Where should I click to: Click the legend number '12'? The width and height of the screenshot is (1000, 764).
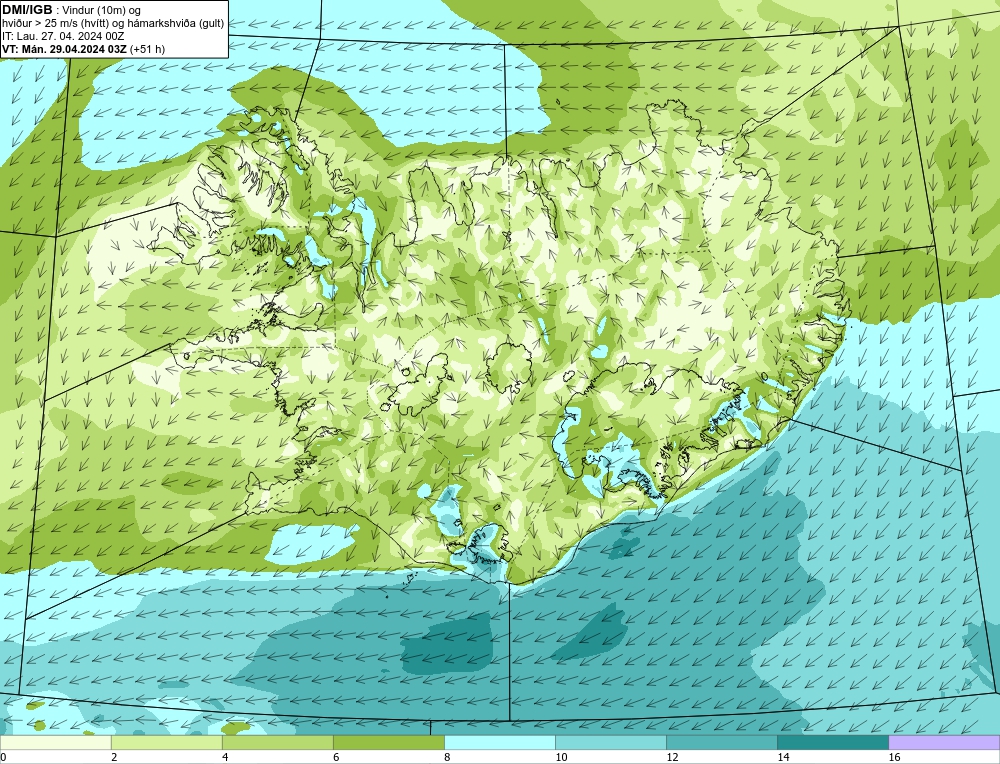point(672,757)
